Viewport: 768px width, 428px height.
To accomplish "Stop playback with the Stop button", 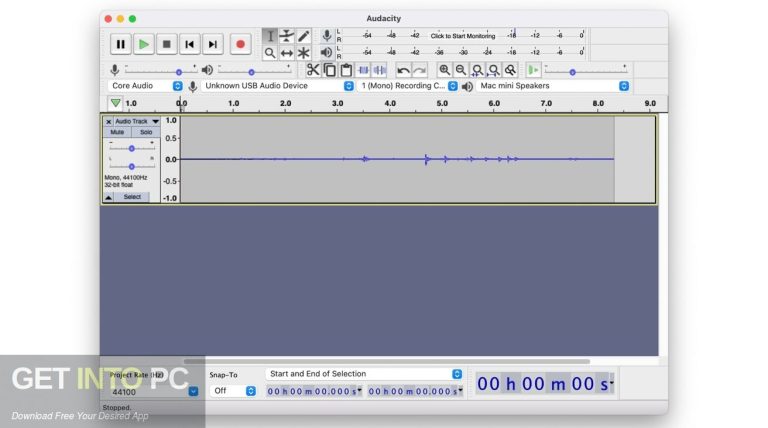I will [167, 45].
